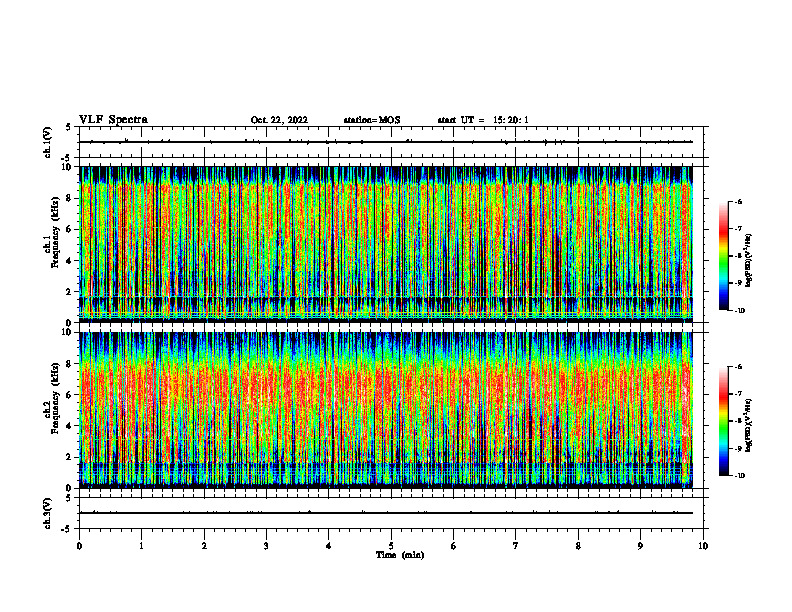Click the "8" kHz tick on ch.1 frequency axis
The height and width of the screenshot is (612, 792).
[x=69, y=198]
